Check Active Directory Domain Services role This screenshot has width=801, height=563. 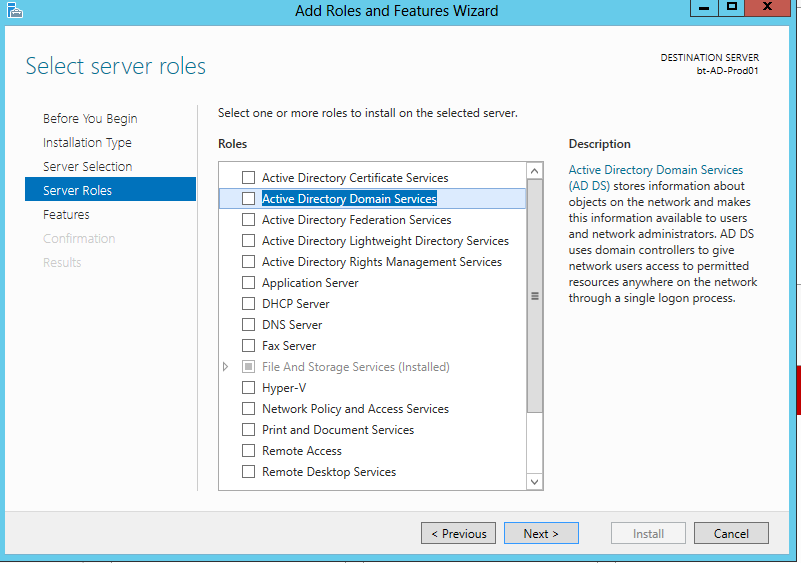pos(248,198)
